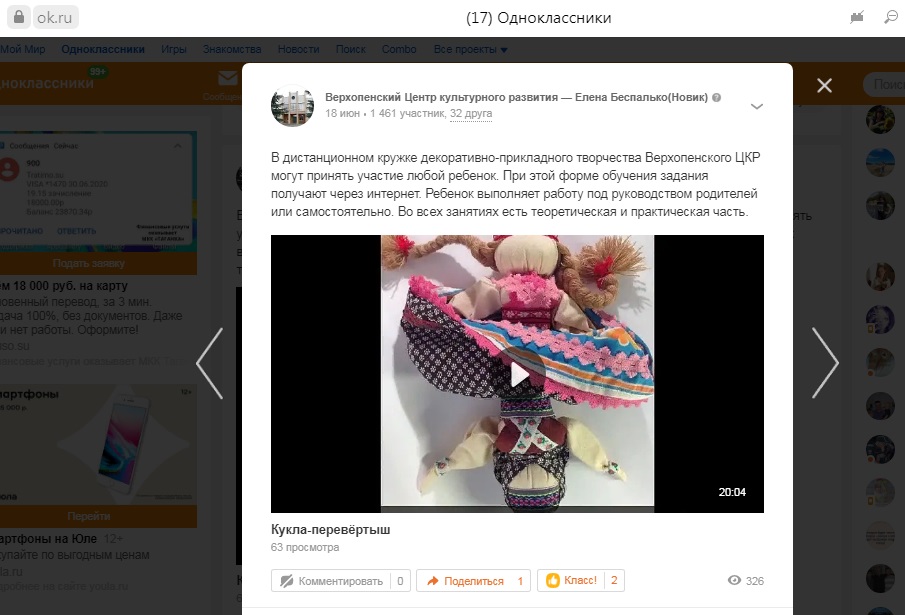Open Поиск in the top bar
The width and height of the screenshot is (905, 615).
tap(351, 50)
